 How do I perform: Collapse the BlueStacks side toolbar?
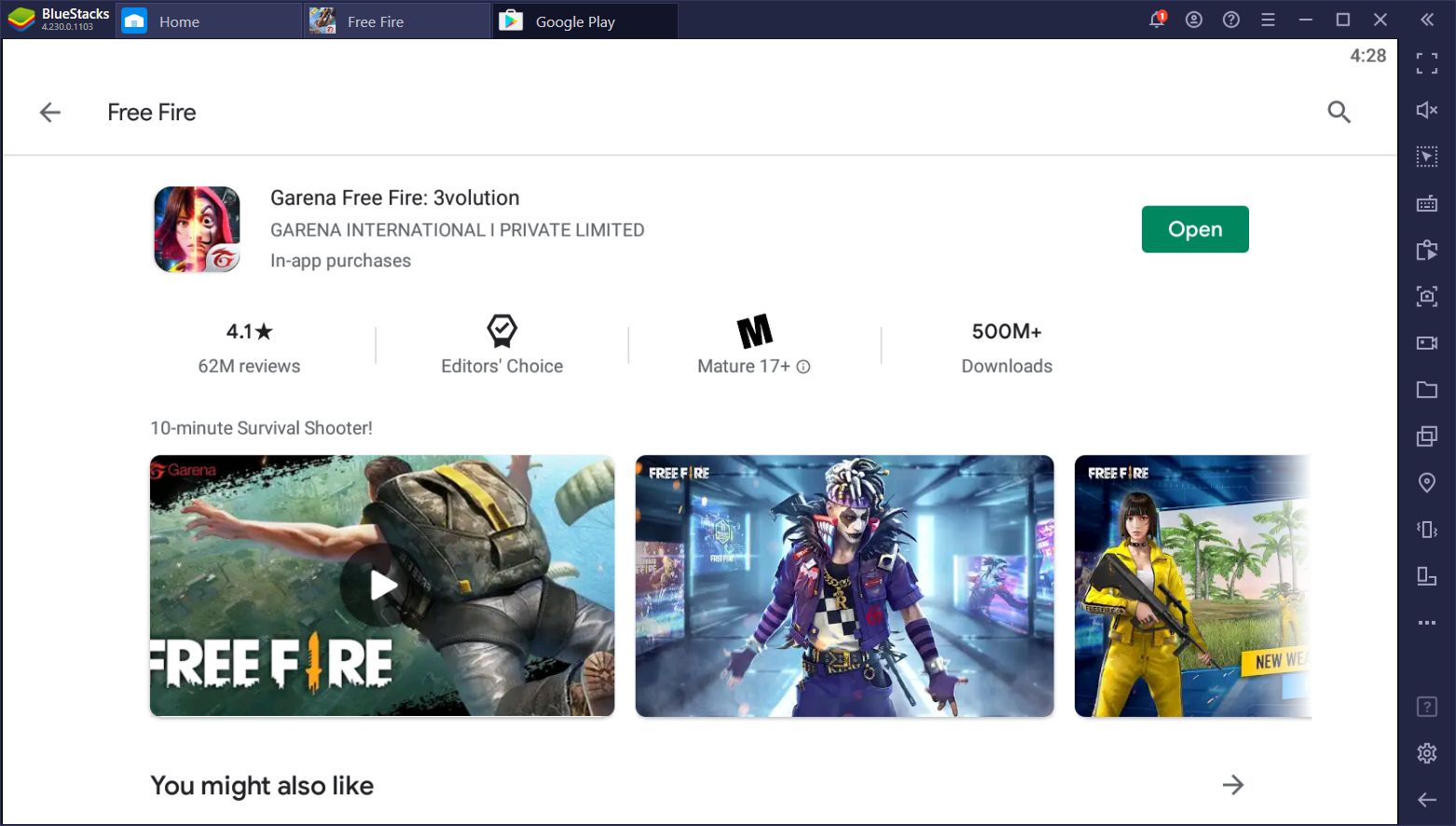coord(1427,20)
